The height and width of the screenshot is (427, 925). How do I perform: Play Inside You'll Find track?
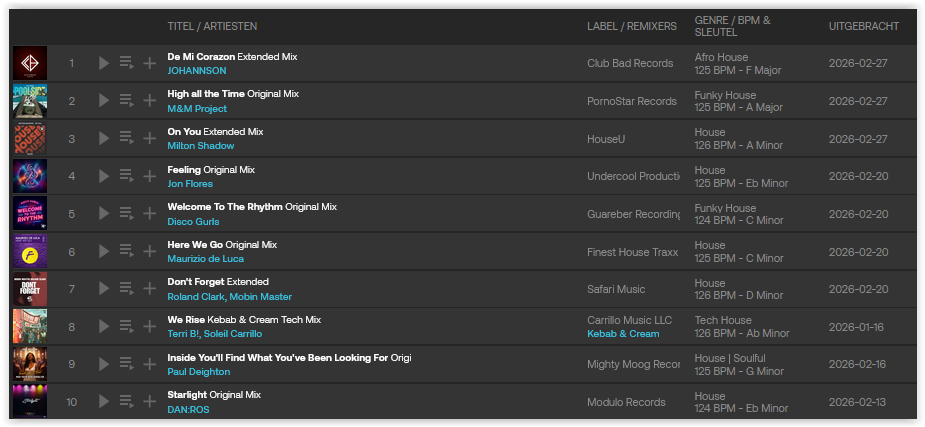104,365
